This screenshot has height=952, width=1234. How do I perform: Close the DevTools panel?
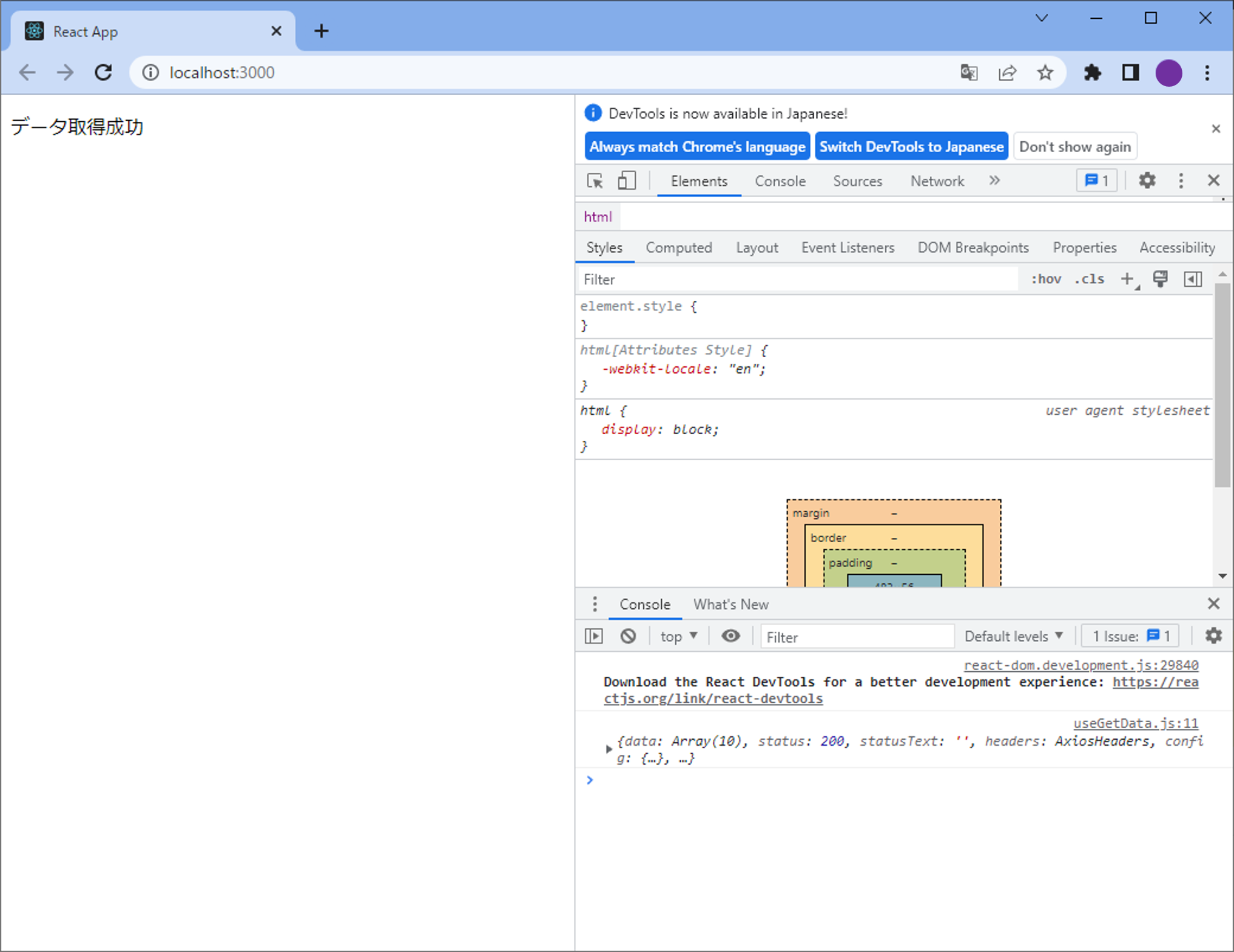(1213, 181)
